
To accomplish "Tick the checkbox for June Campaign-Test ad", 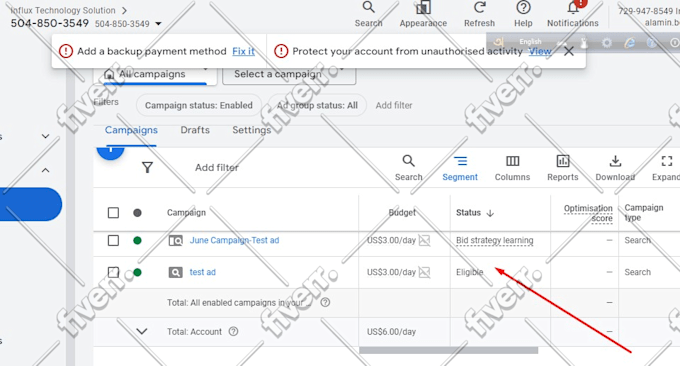I will click(x=113, y=240).
